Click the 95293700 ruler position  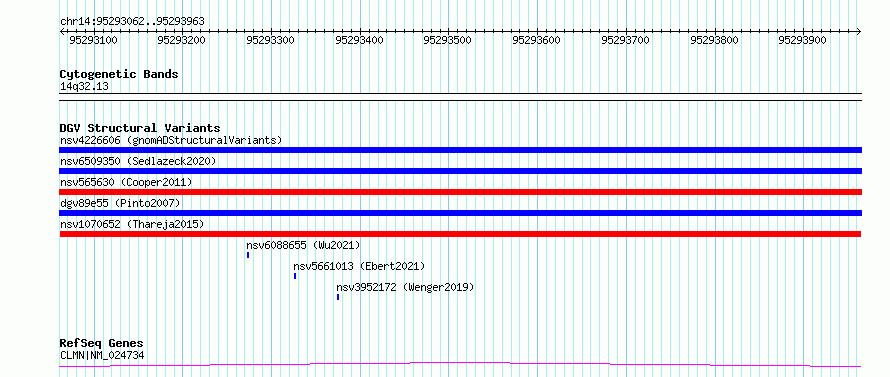click(x=625, y=40)
